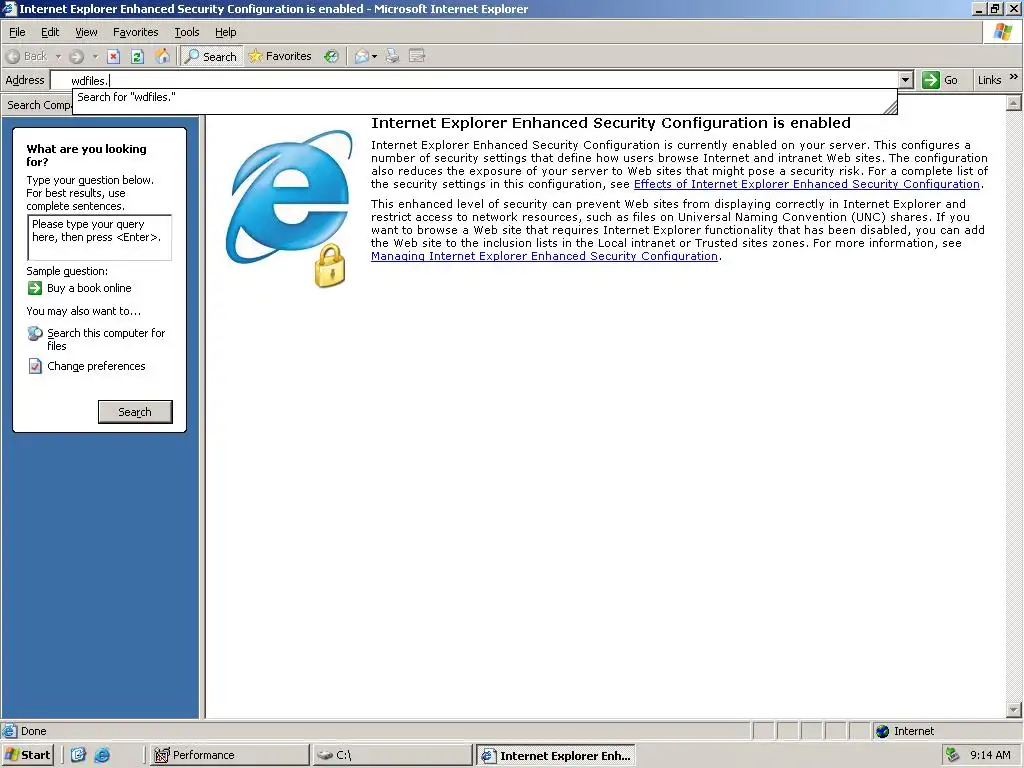Click the suggestion list resize grip
1024x768 pixels.
click(890, 108)
